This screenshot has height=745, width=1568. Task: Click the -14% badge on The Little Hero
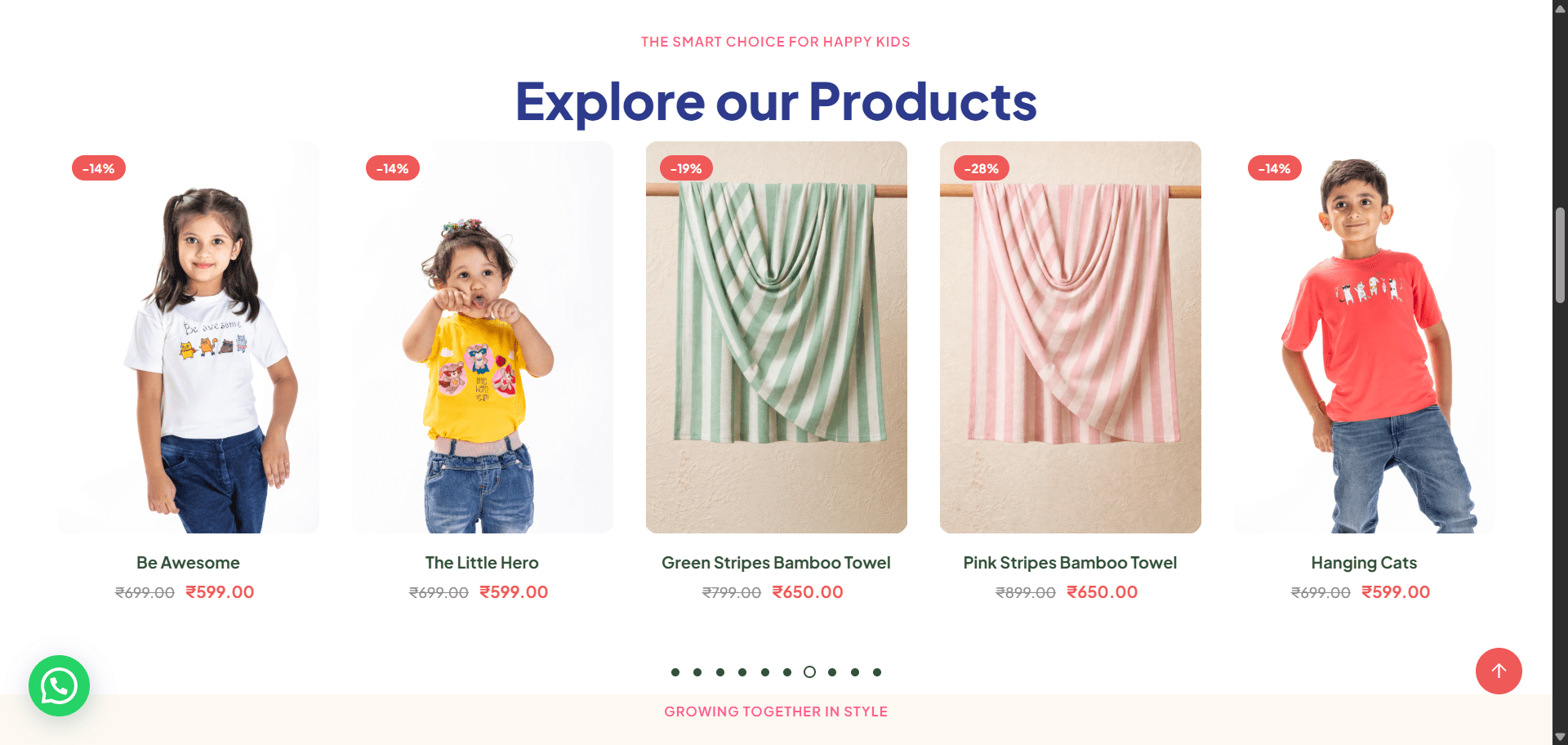[x=393, y=168]
